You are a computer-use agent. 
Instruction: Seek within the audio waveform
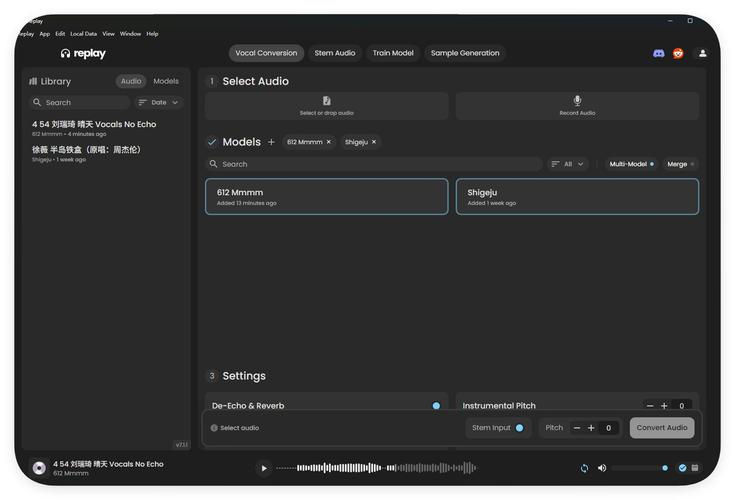coord(376,468)
